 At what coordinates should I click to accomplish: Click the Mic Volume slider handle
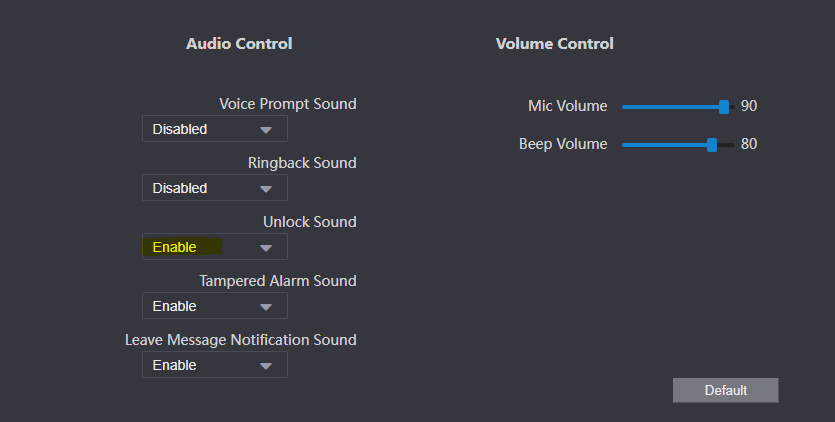[724, 106]
